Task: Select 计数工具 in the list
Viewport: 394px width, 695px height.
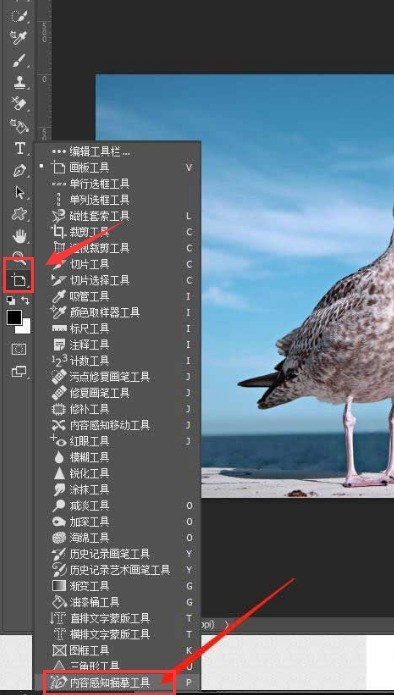Action: (118, 361)
